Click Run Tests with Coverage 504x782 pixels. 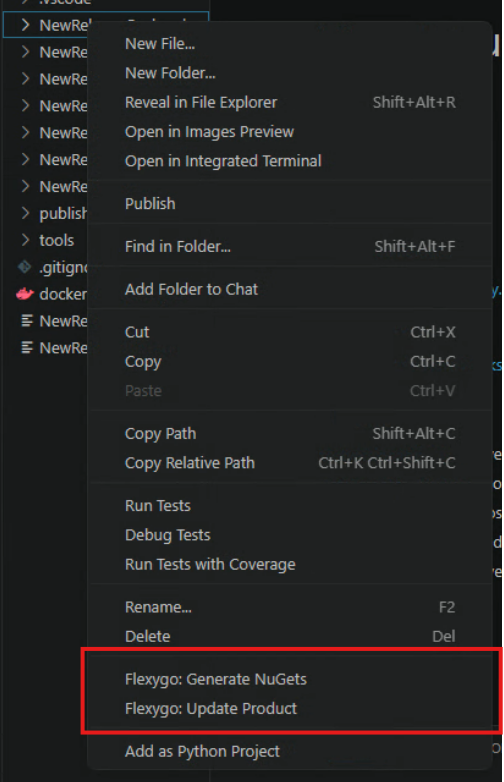[x=210, y=564]
